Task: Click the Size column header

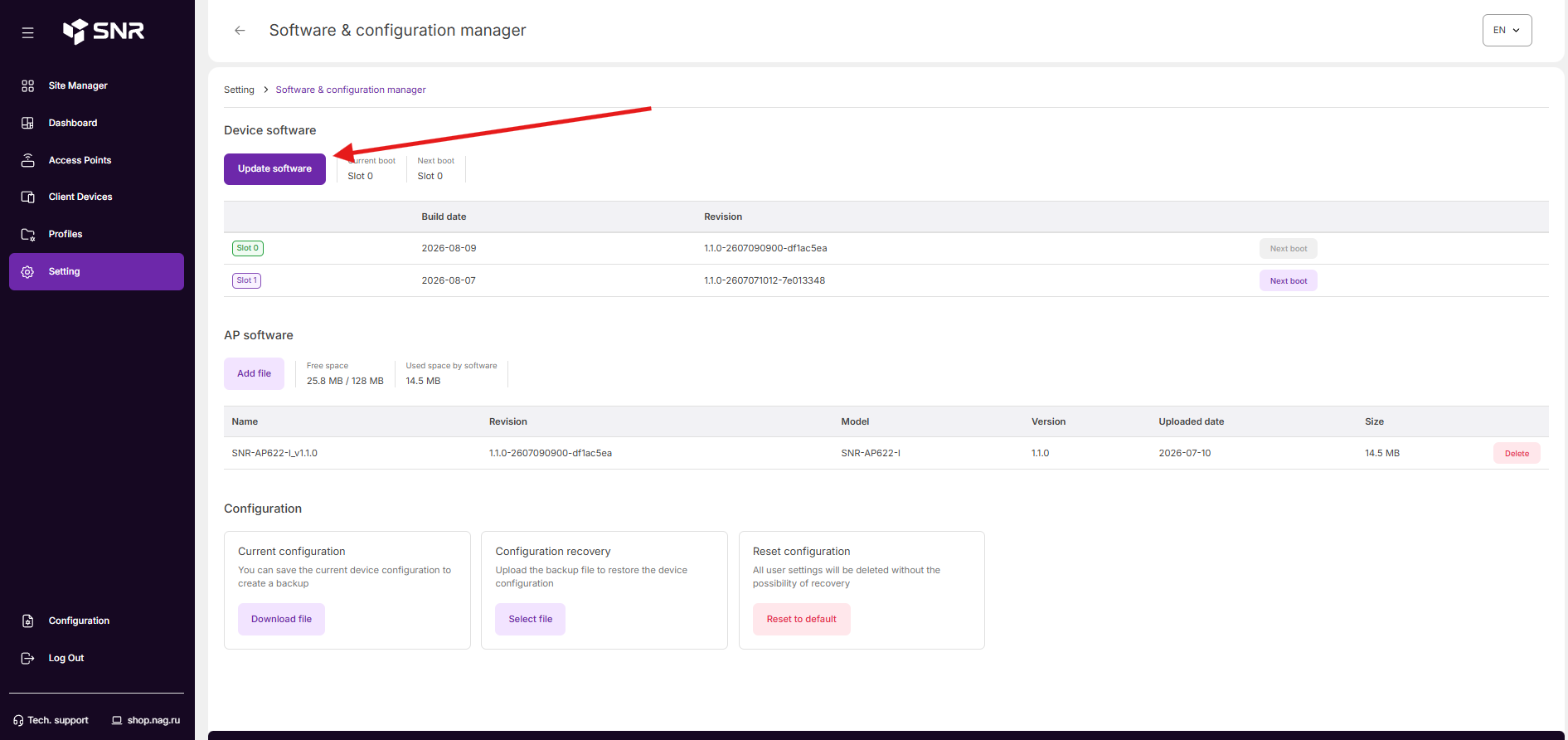Action: [1374, 421]
